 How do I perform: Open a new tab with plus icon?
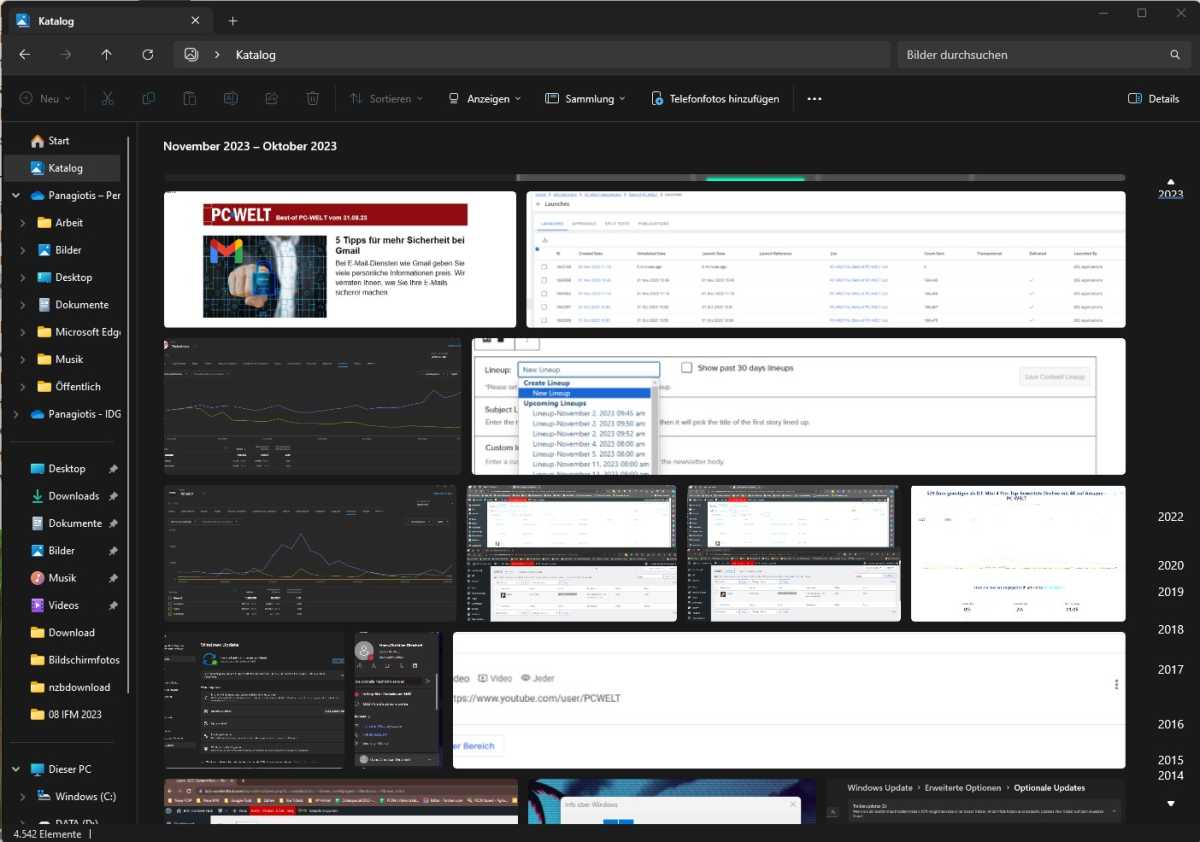click(233, 21)
